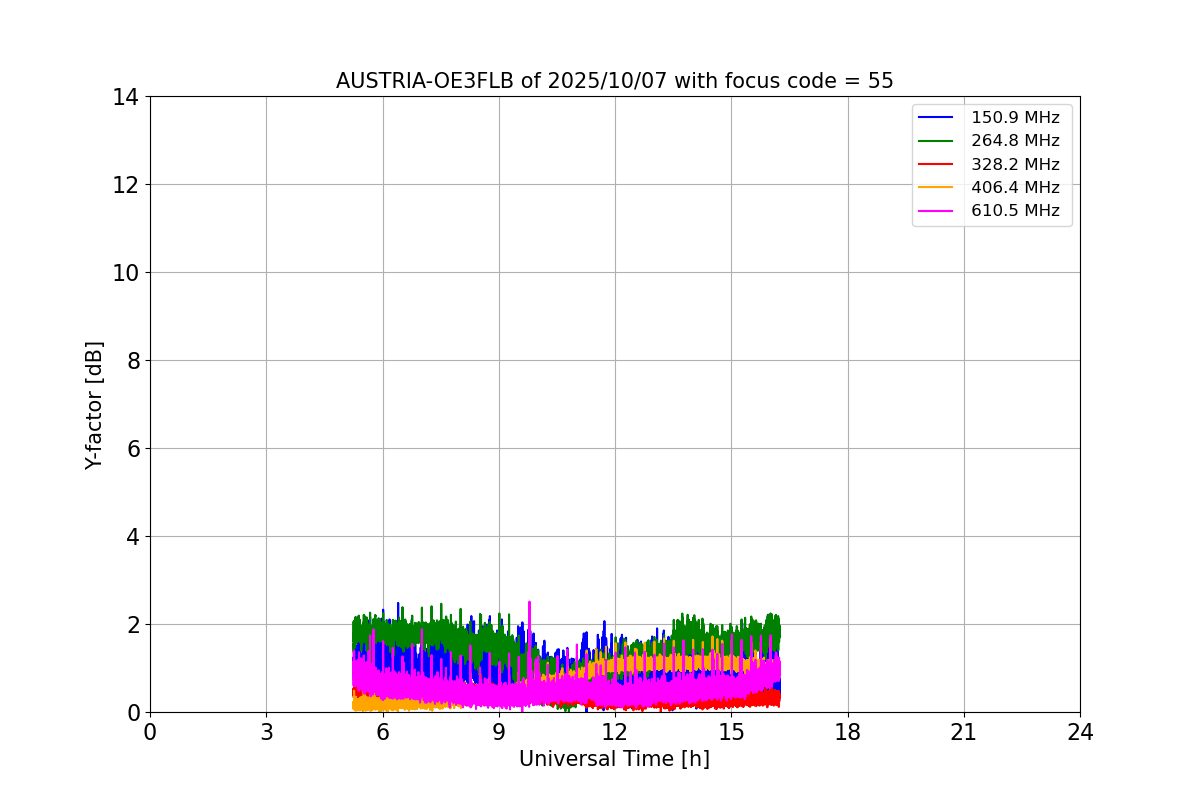Select the 264.8 MHz legend entry
The image size is (1200, 800).
[988, 141]
